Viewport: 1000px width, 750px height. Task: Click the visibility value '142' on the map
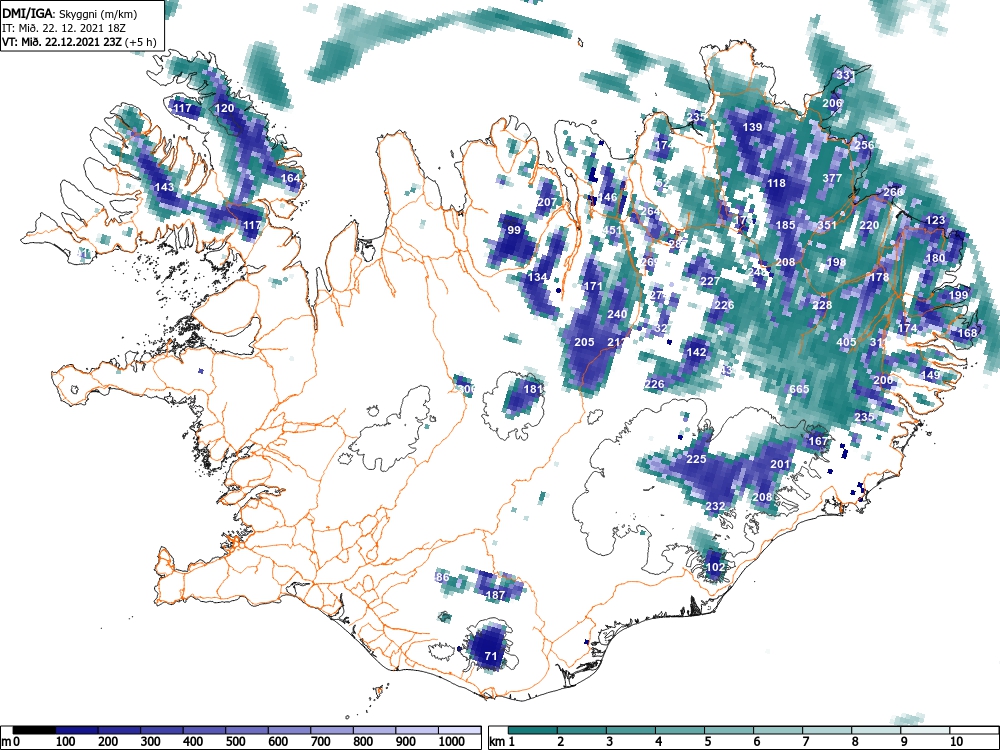[696, 351]
